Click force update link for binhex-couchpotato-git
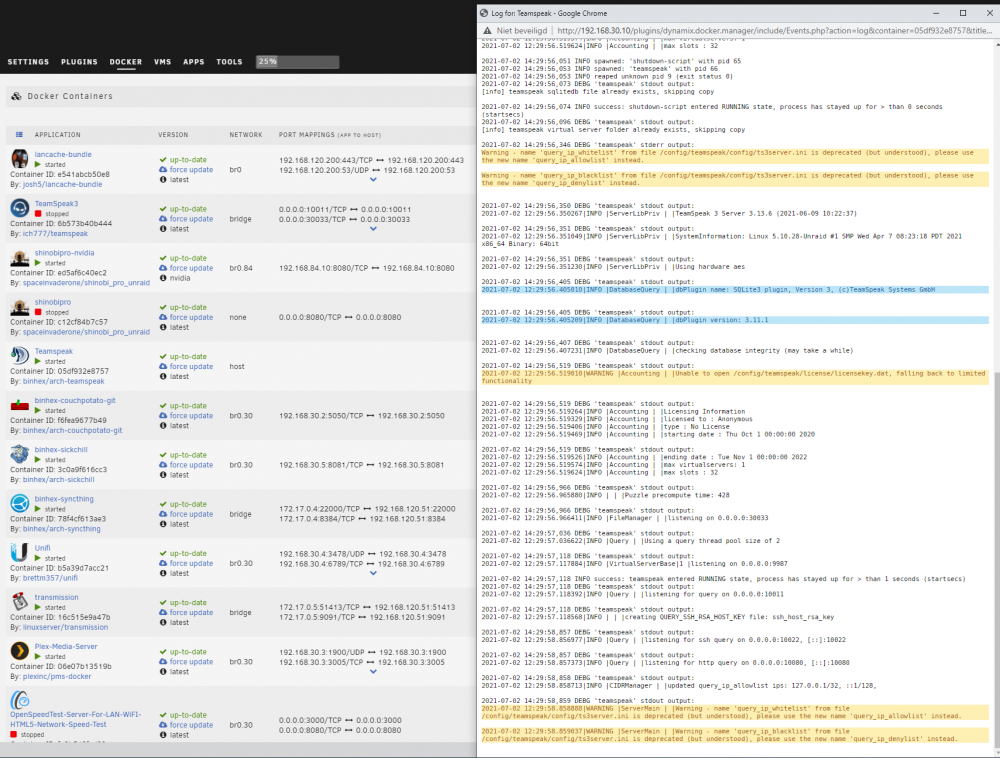 [191, 416]
